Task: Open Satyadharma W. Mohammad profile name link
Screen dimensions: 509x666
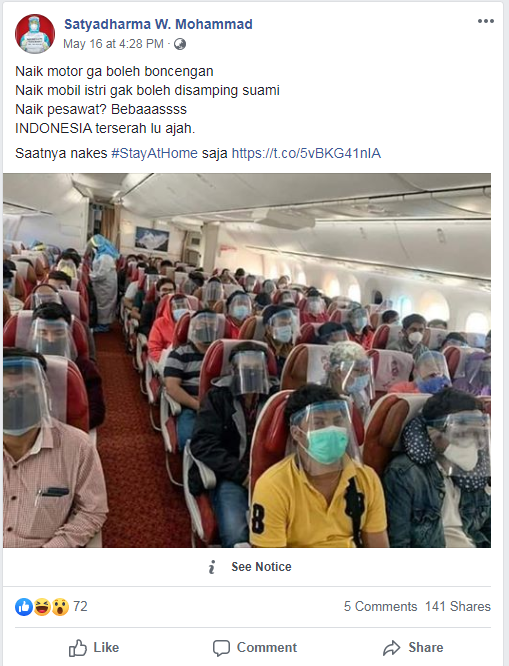Action: 158,24
